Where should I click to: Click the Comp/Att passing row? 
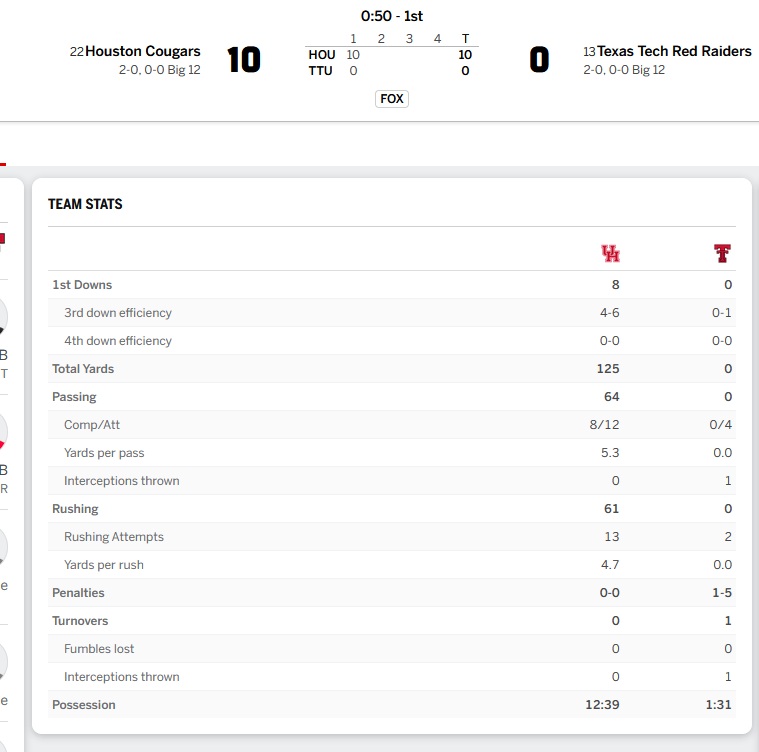pyautogui.click(x=392, y=425)
